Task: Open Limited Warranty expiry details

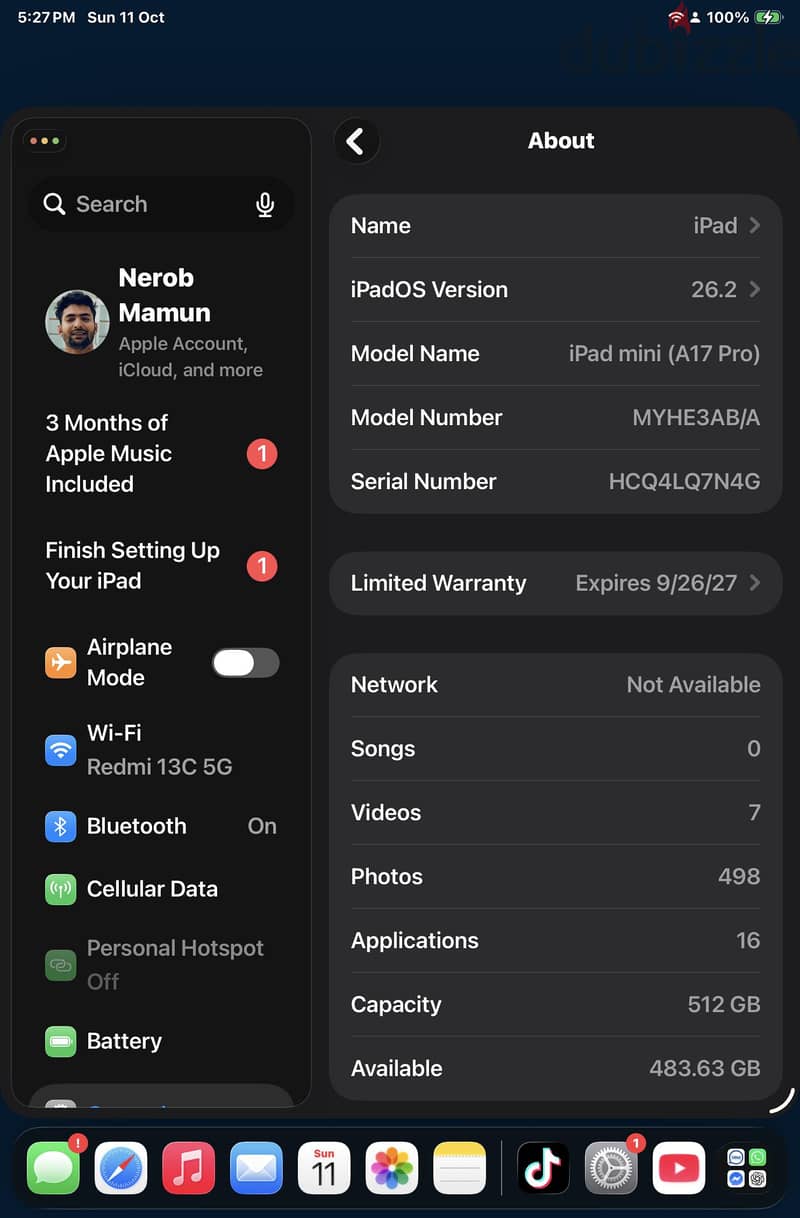Action: click(555, 583)
